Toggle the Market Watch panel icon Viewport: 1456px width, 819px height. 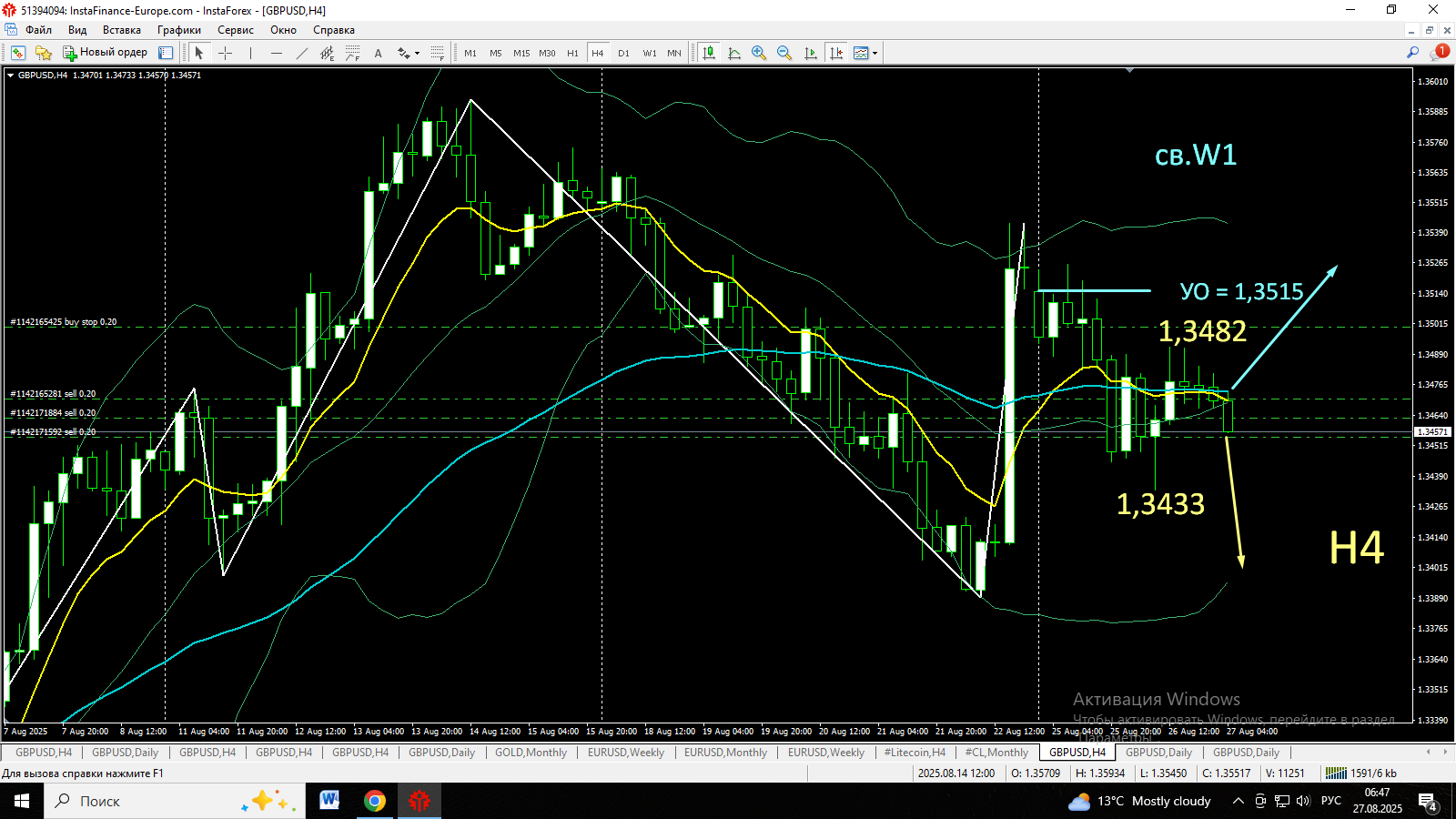pos(166,53)
